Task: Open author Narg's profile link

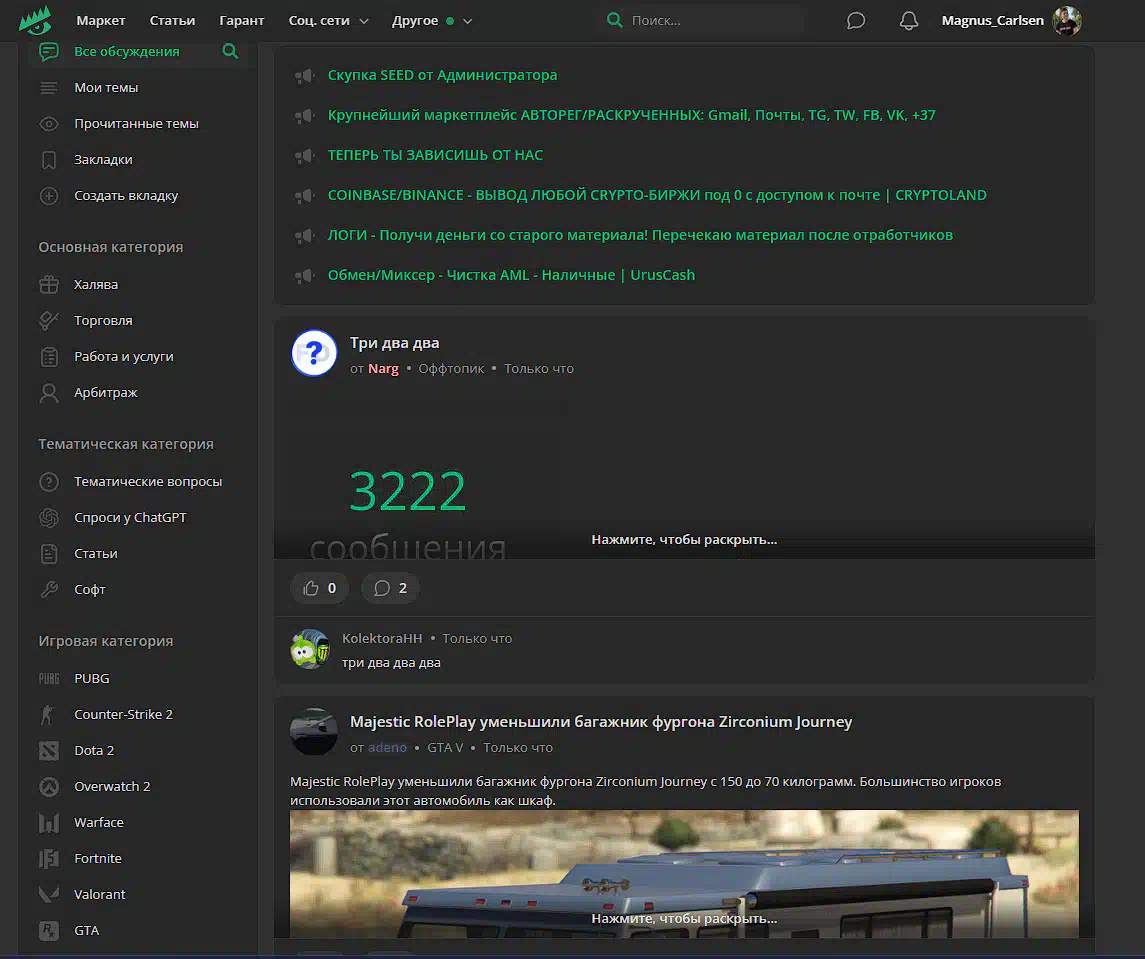Action: coord(383,369)
